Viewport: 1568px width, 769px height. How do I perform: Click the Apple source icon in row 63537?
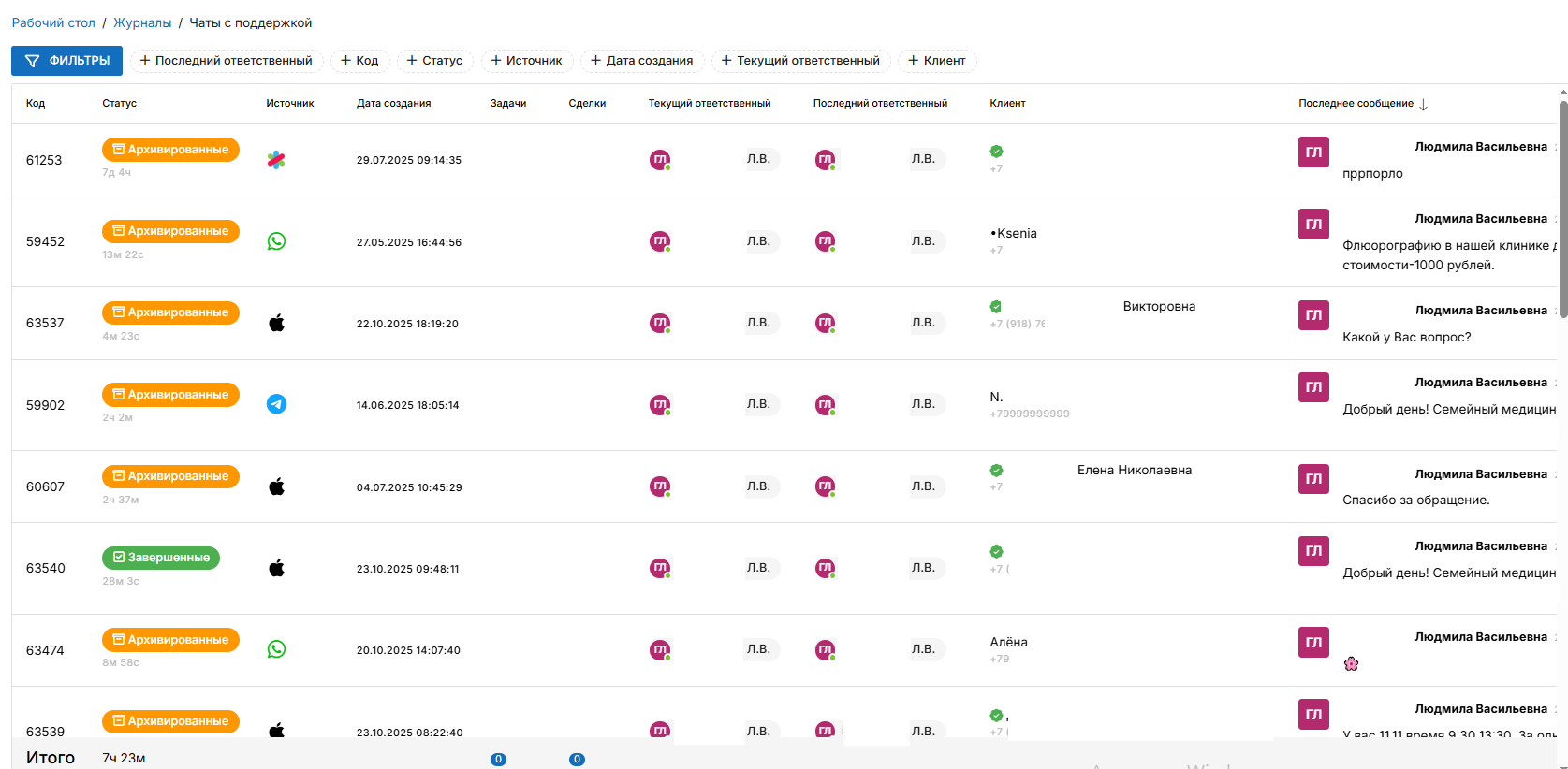pos(276,324)
